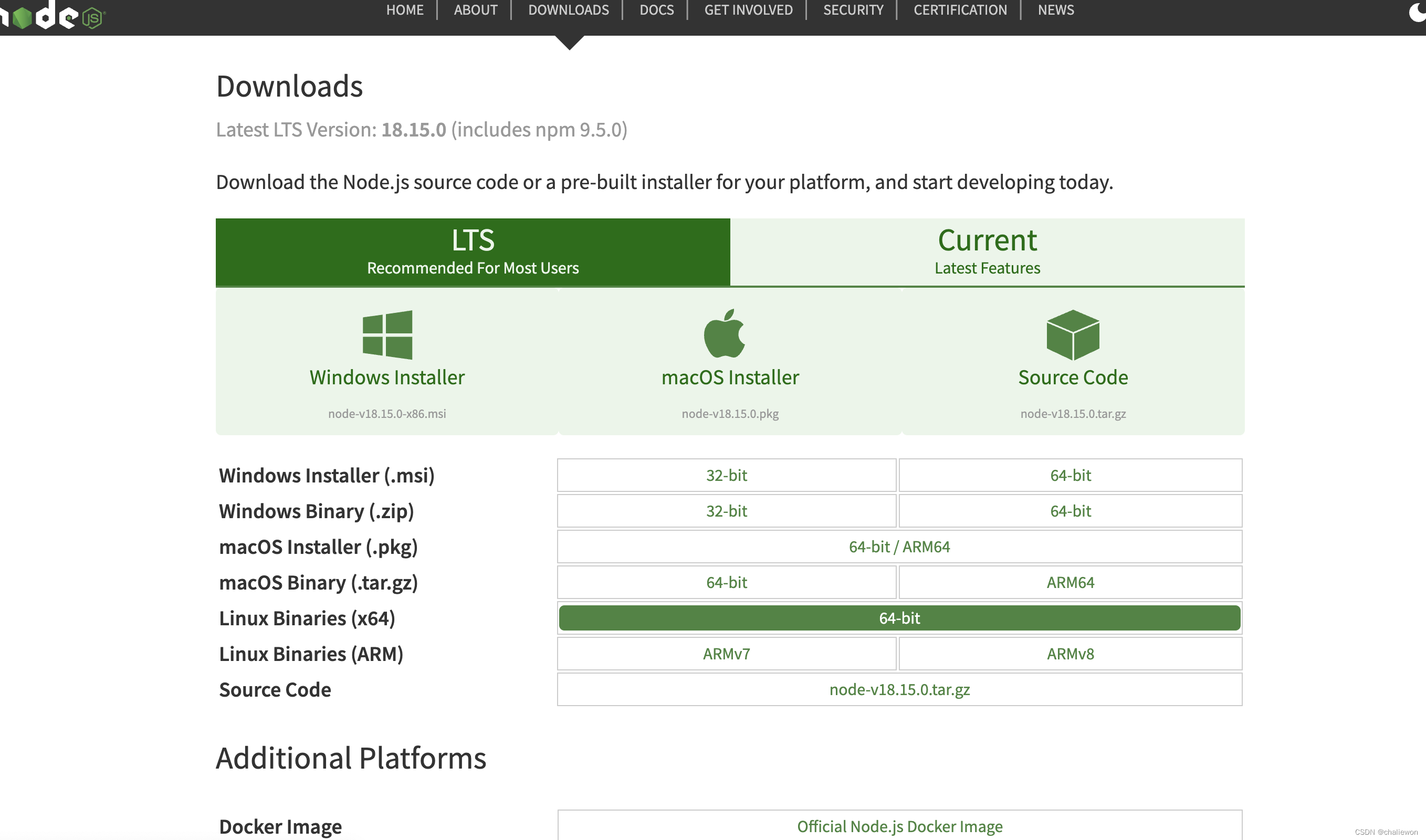Viewport: 1426px width, 840px height.
Task: Go to the SECURITY page
Action: [x=853, y=10]
